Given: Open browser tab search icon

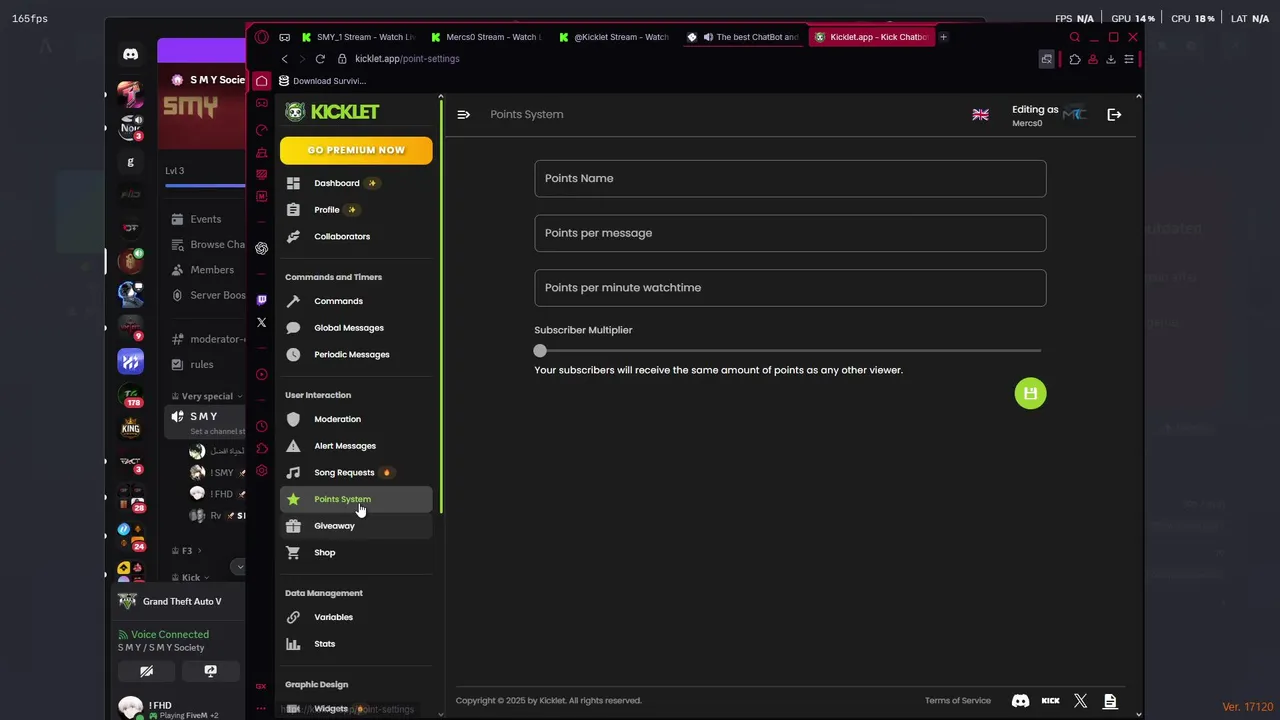Looking at the screenshot, I should [x=1075, y=37].
